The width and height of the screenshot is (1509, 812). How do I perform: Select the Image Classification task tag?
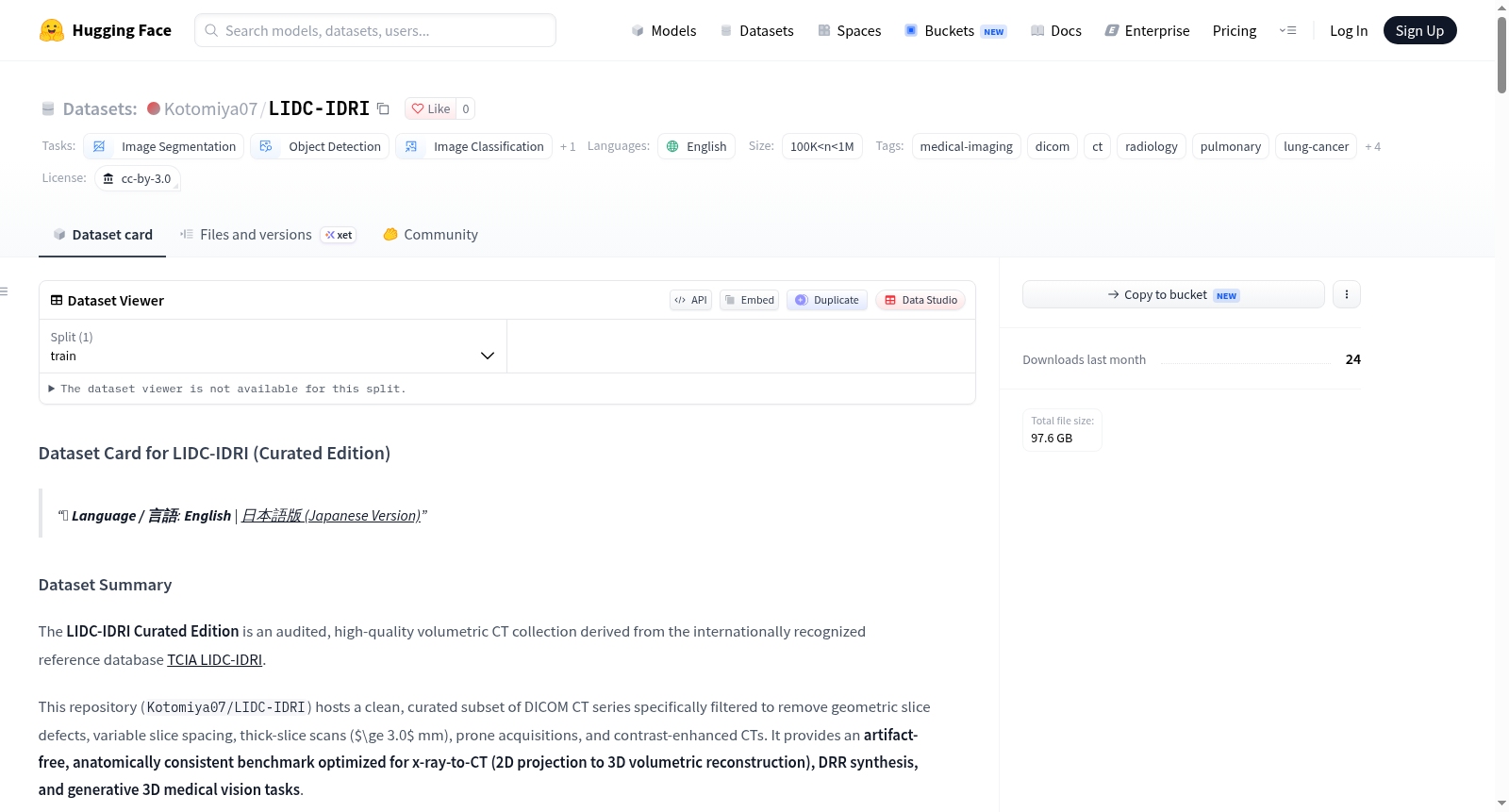tap(474, 146)
